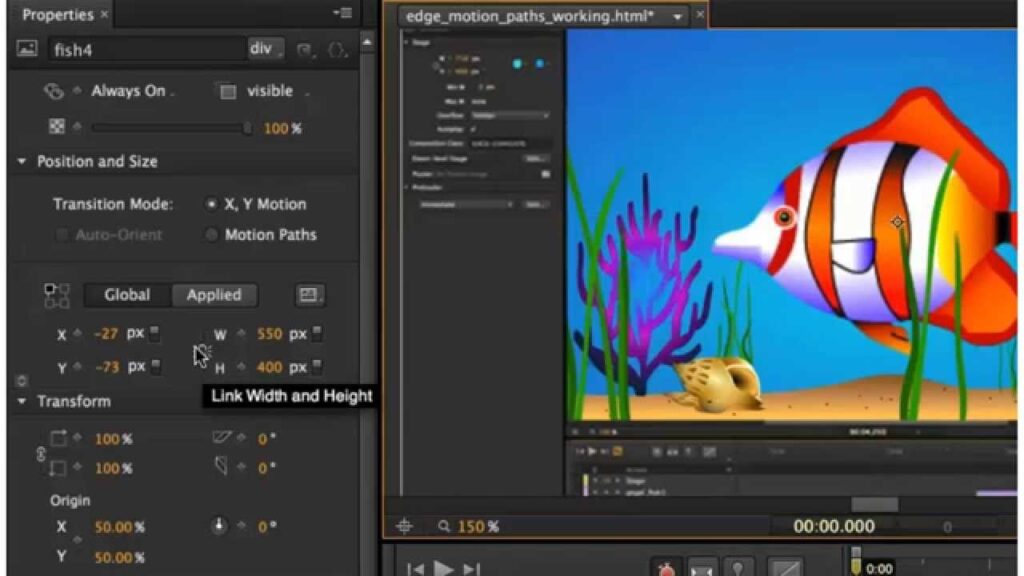1024x576 pixels.
Task: Open the Properties panel options menu
Action: click(x=342, y=14)
